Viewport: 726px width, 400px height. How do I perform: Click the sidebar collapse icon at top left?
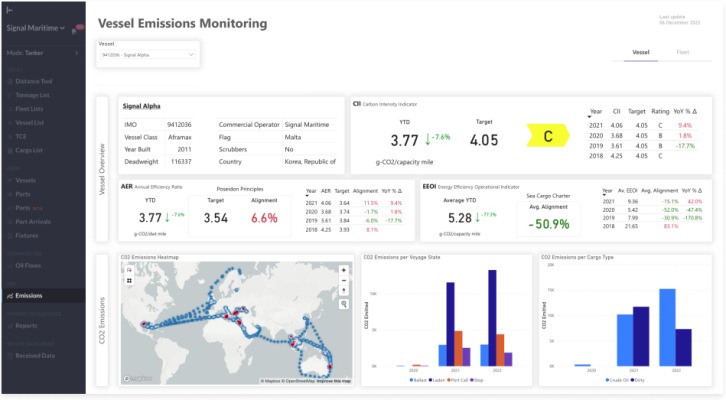8,8
